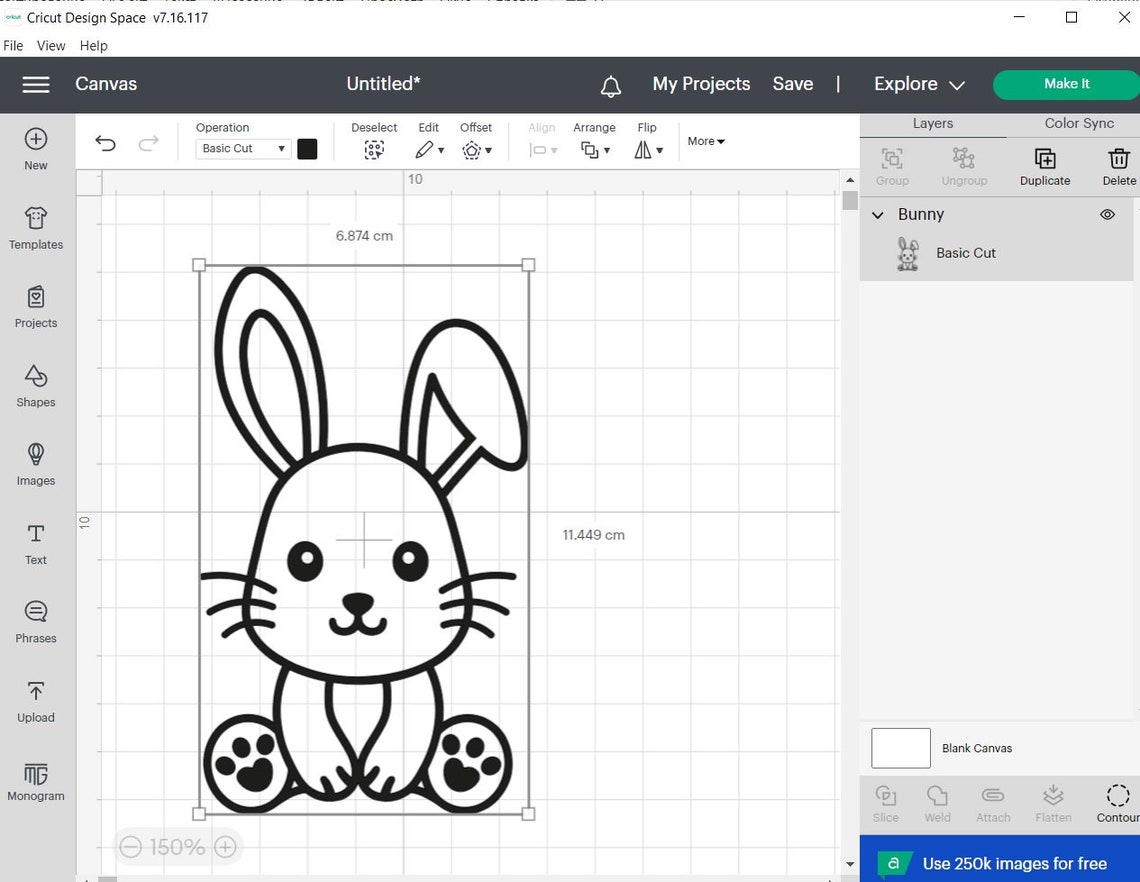Image resolution: width=1140 pixels, height=882 pixels.
Task: Open the black color swatch picker
Action: click(307, 148)
